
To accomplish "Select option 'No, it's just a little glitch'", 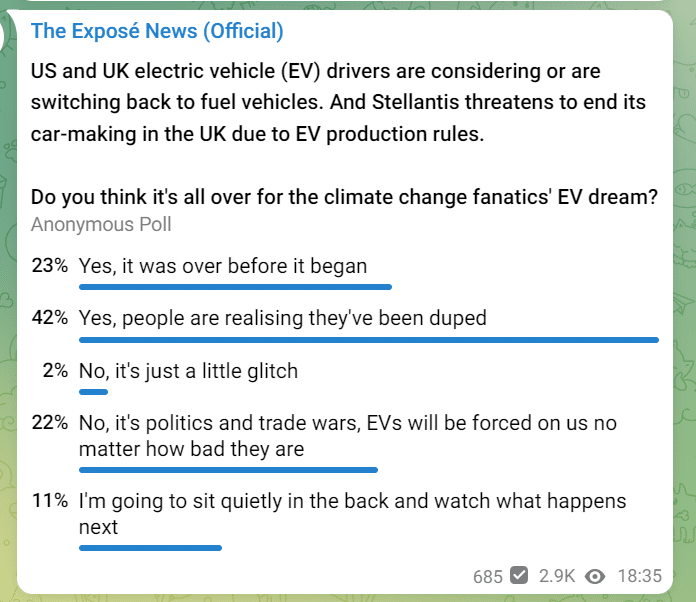I will tap(188, 371).
